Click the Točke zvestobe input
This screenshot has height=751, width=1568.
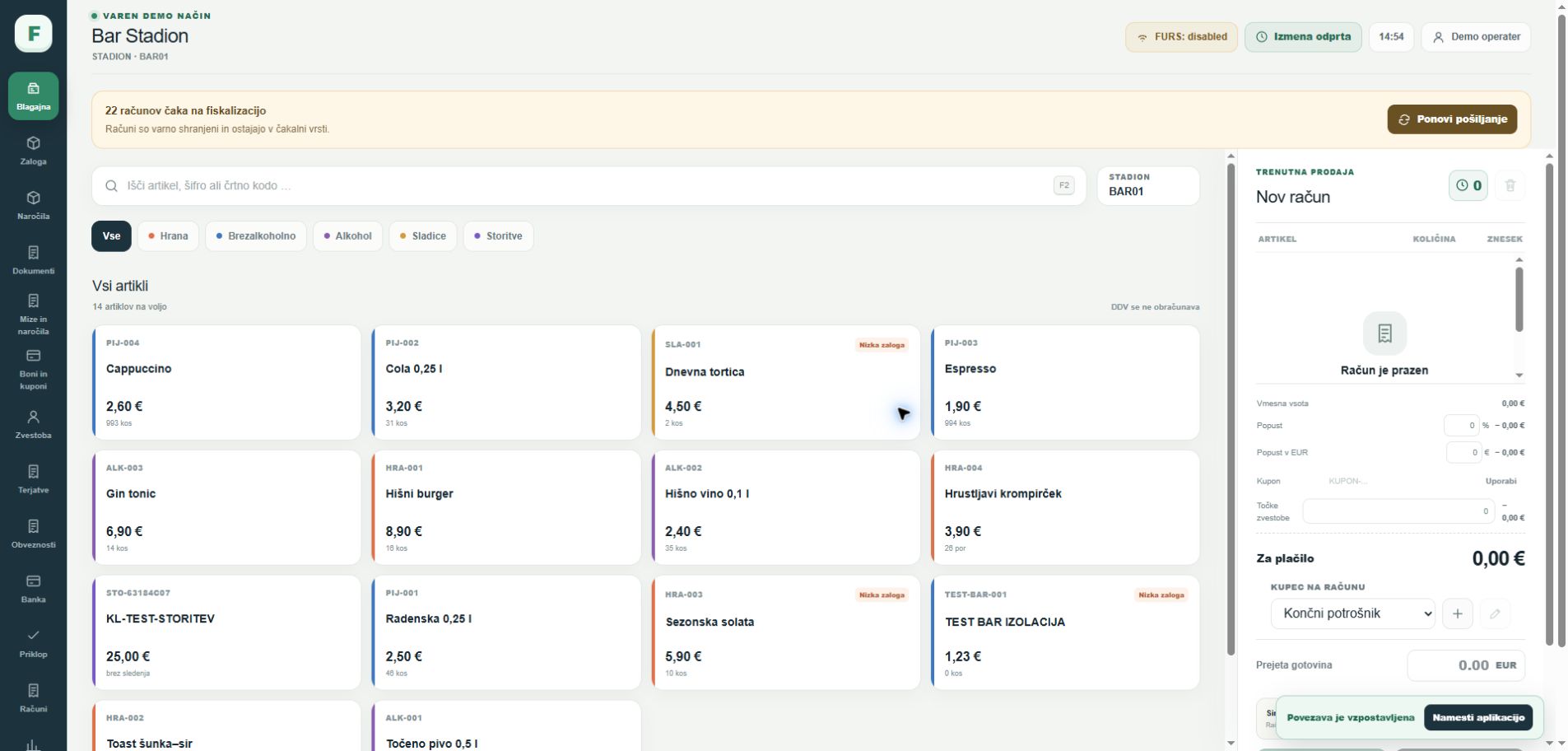tap(1398, 511)
